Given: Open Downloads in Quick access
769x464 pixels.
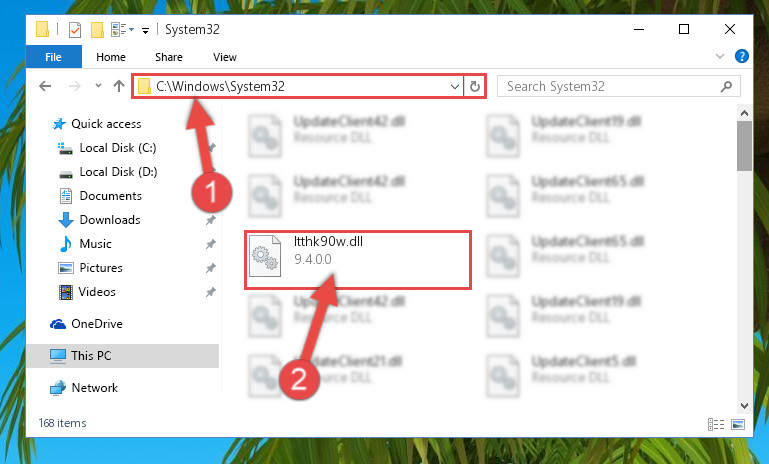Looking at the screenshot, I should [110, 220].
